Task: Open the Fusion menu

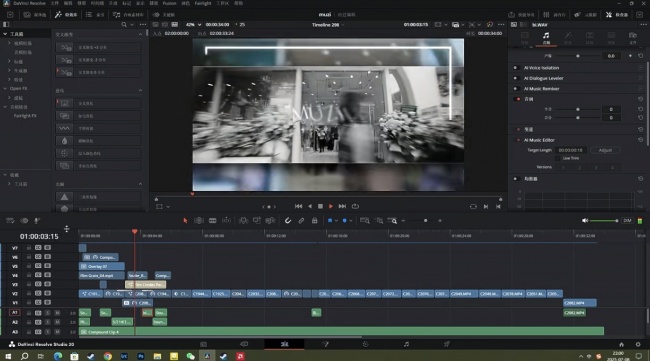Action: point(169,3)
